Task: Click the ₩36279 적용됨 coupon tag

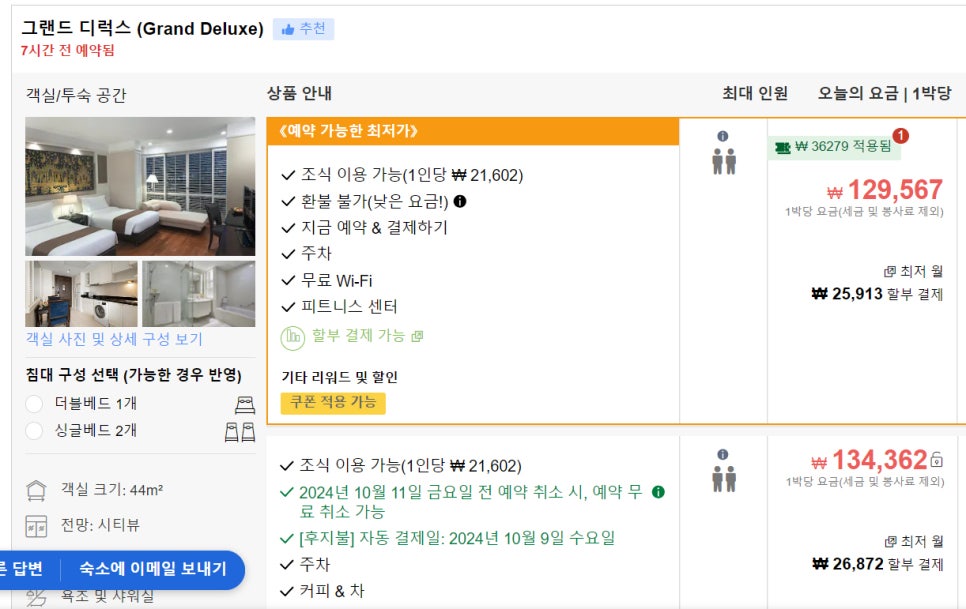Action: (x=834, y=147)
